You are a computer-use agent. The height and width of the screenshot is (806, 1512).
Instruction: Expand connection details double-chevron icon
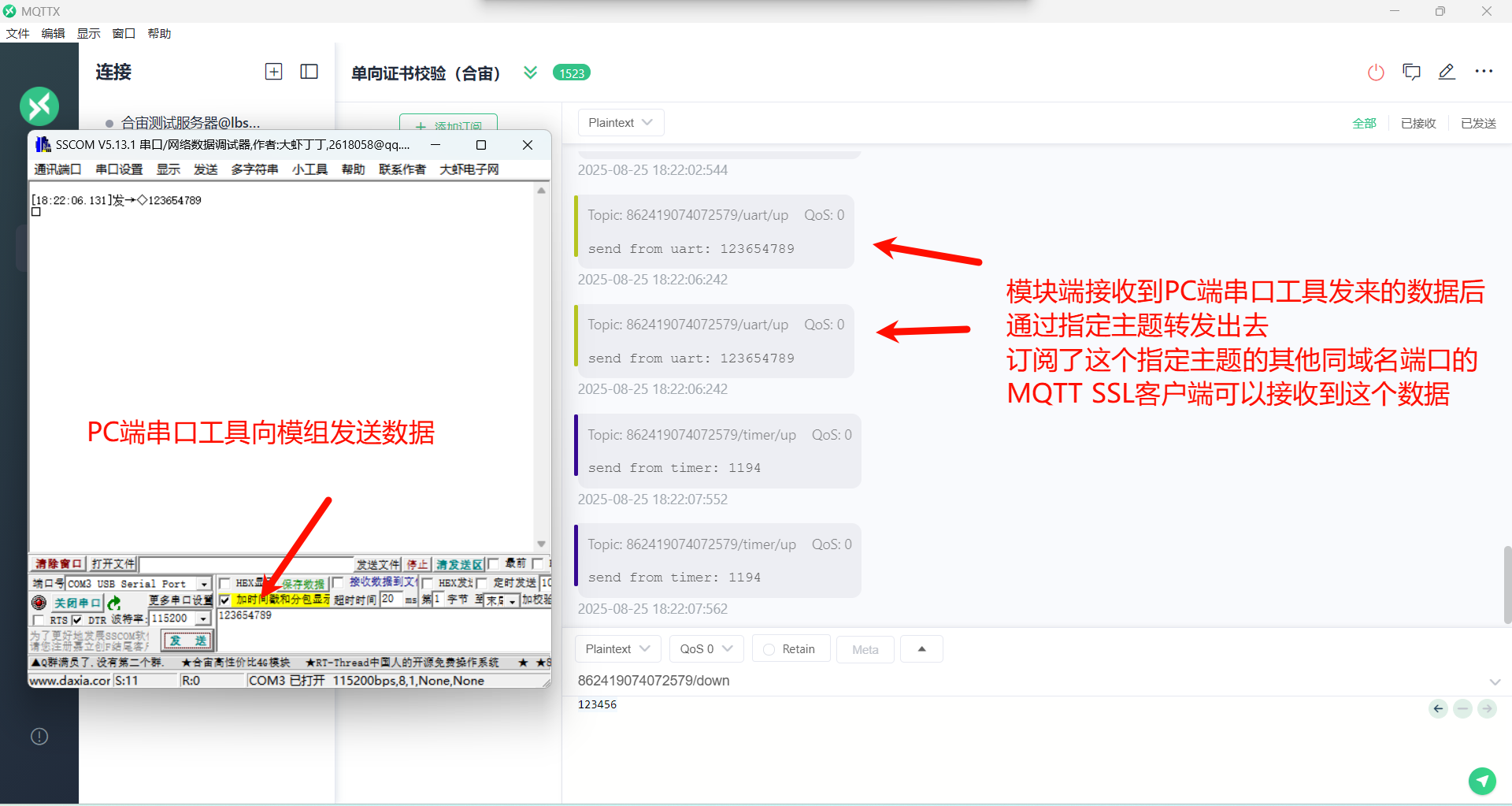tap(530, 72)
